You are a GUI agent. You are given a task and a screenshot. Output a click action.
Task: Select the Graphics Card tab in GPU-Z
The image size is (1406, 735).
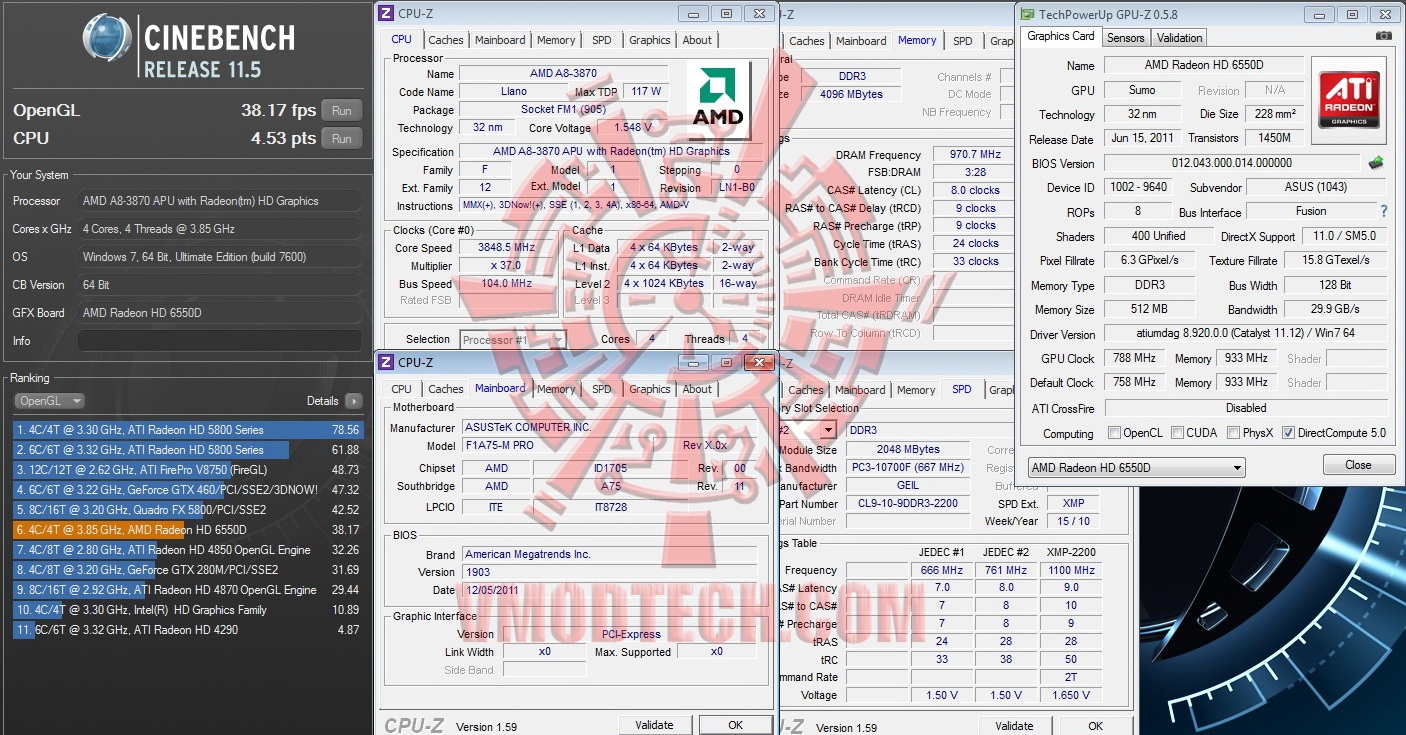(1061, 36)
